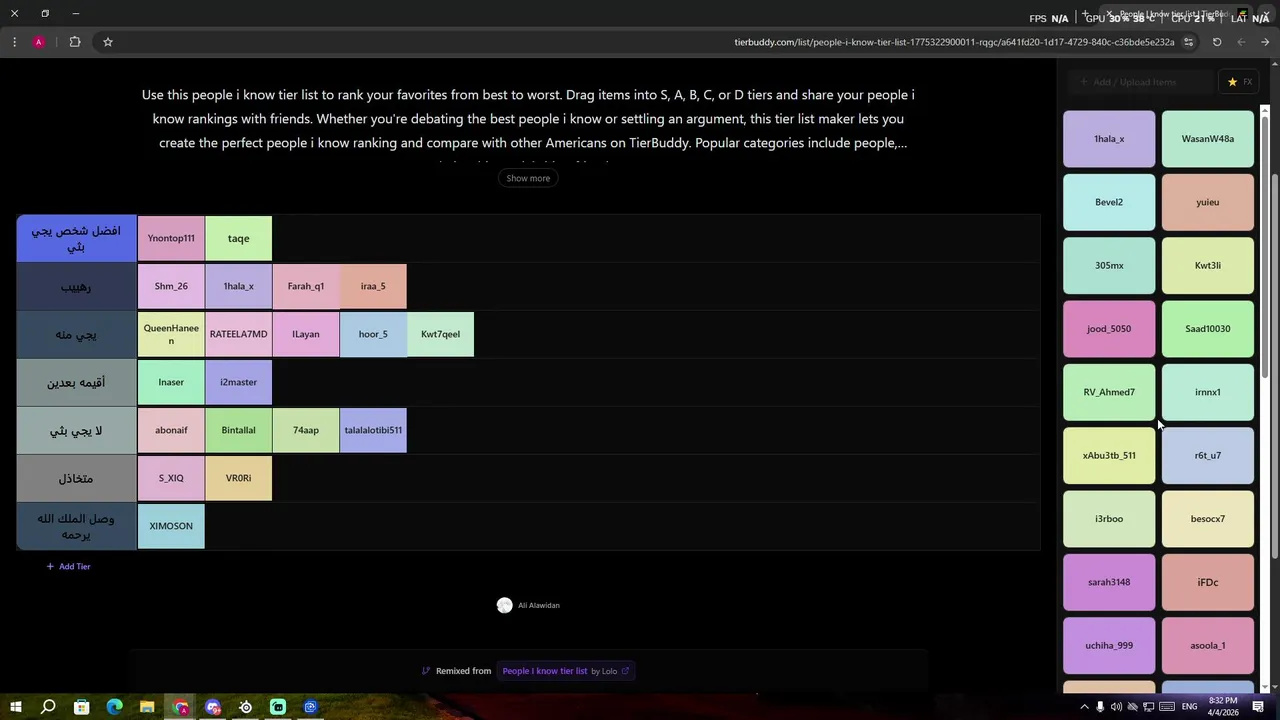Open File Explorer from the taskbar
The width and height of the screenshot is (1280, 720).
pos(147,707)
